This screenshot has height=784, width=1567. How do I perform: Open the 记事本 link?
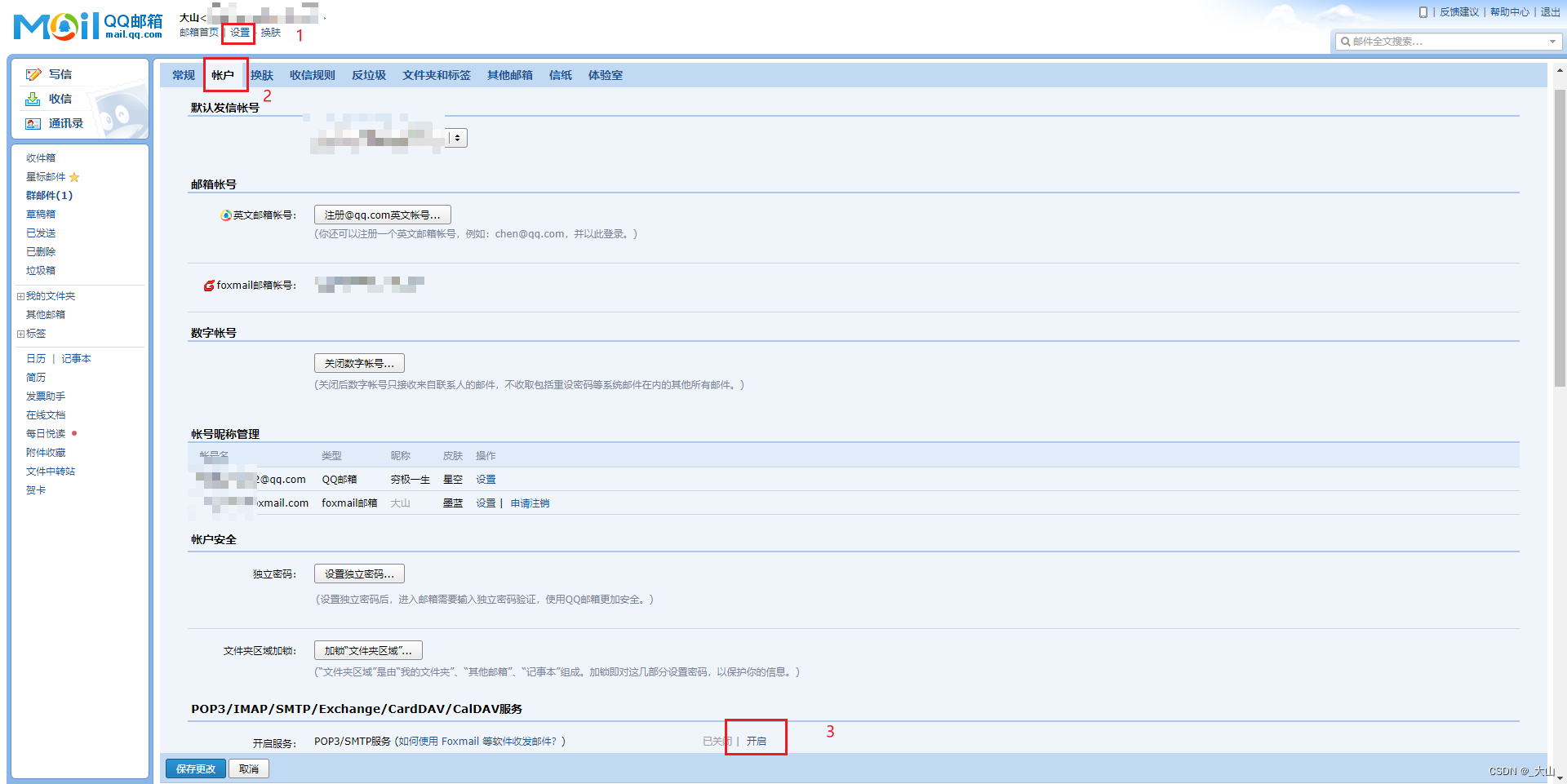(x=76, y=359)
